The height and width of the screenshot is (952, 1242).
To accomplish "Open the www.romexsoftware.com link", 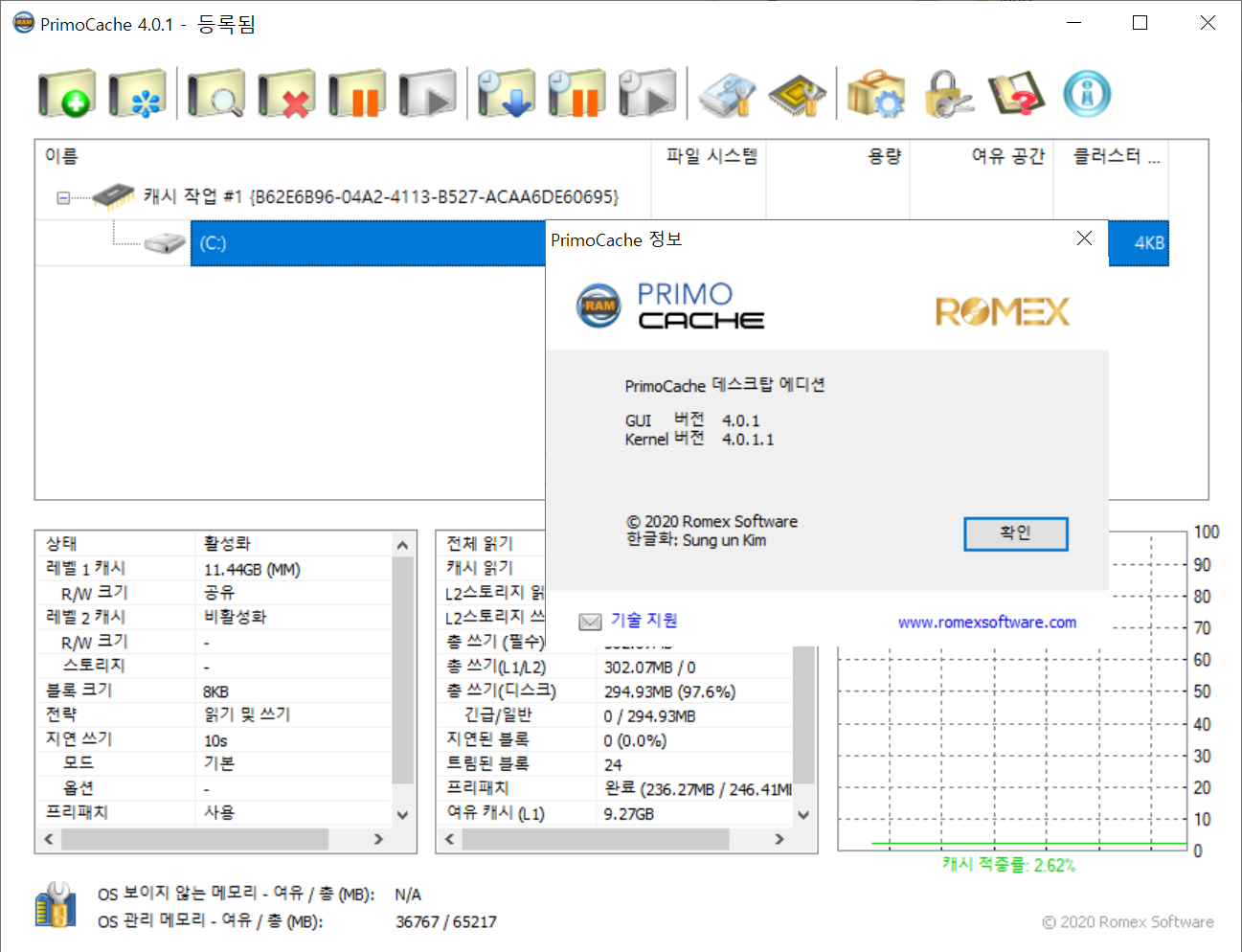I will point(987,623).
